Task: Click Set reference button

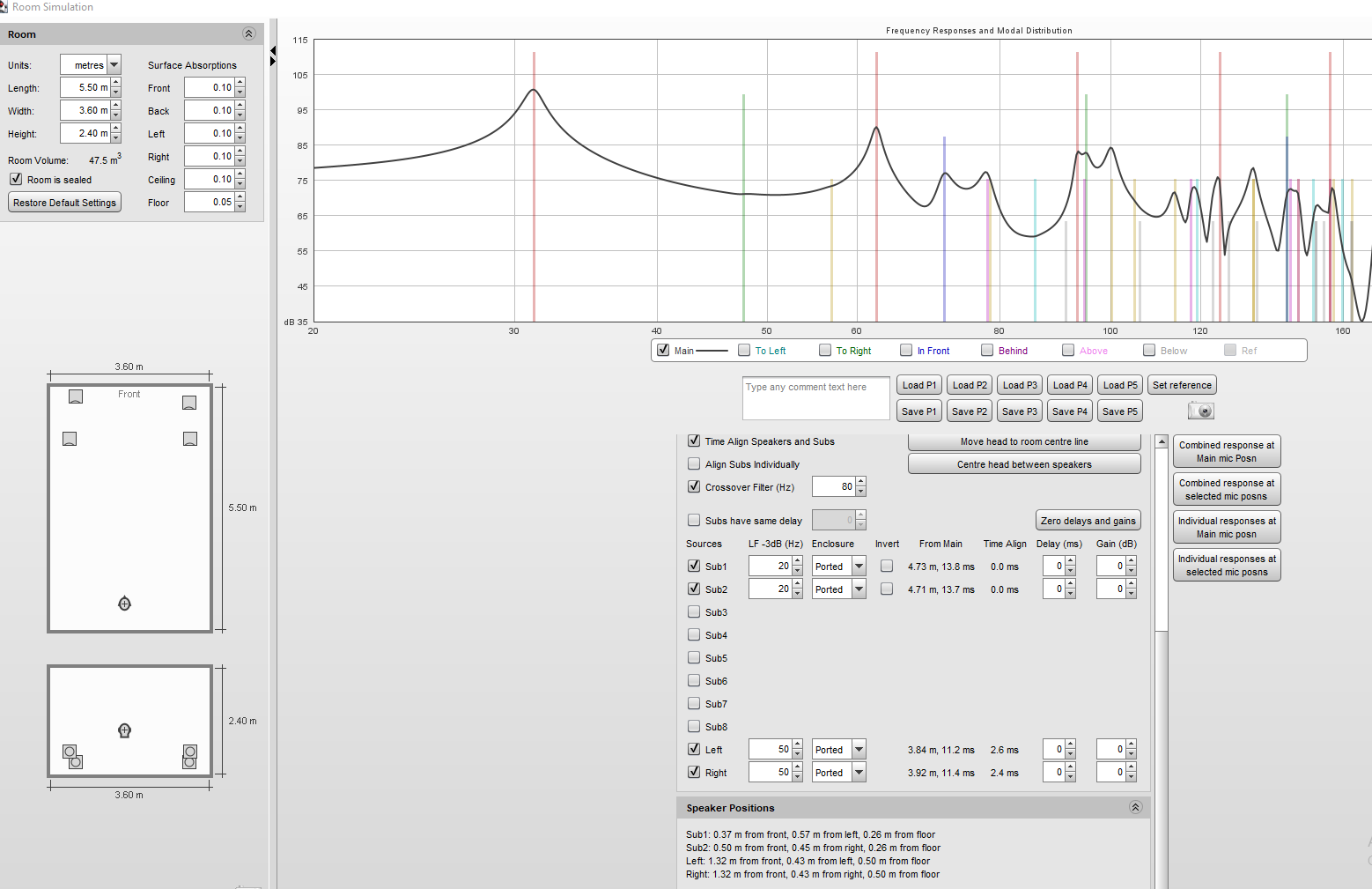Action: 1182,385
